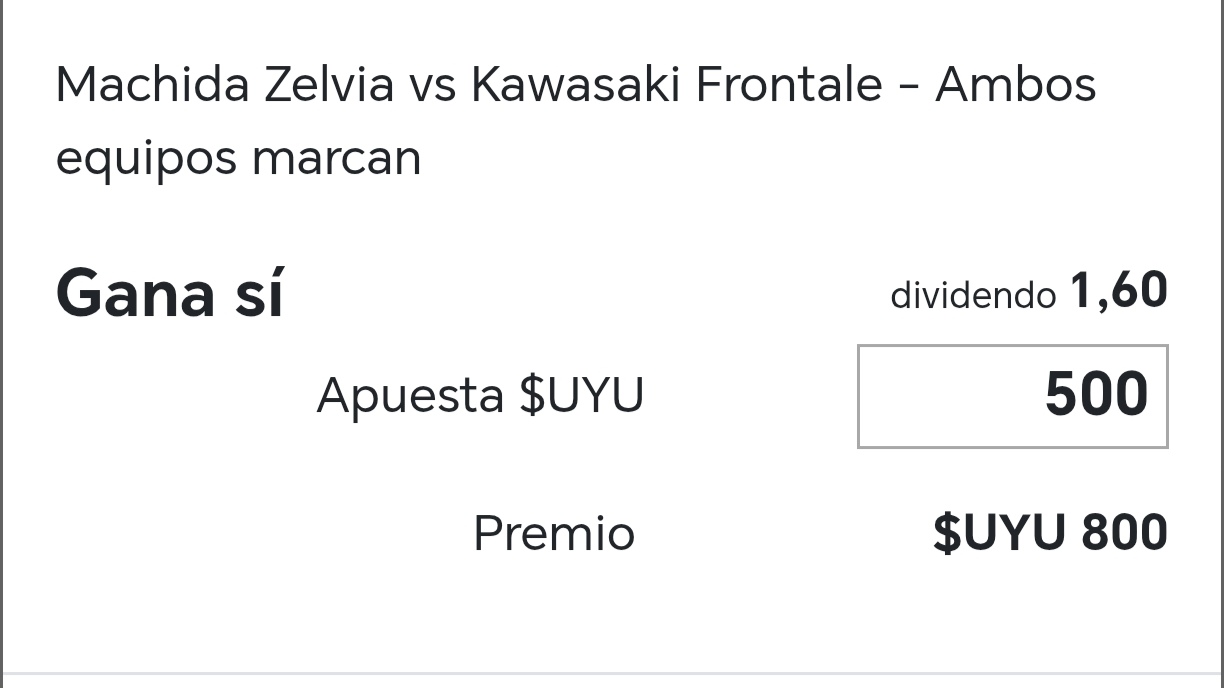Click the Premio label
The height and width of the screenshot is (688, 1224).
(x=554, y=533)
